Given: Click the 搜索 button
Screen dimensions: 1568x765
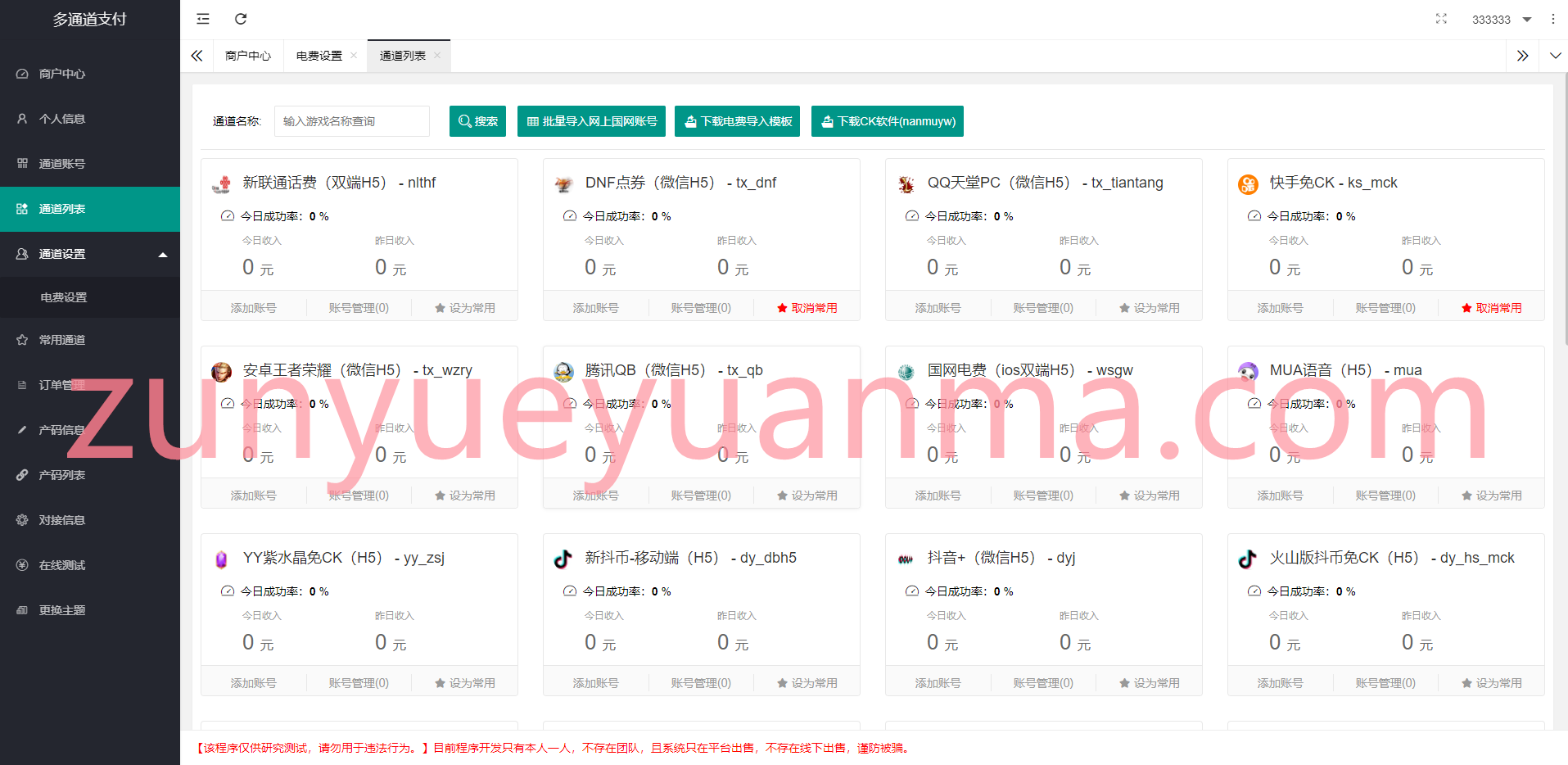Looking at the screenshot, I should 477,121.
